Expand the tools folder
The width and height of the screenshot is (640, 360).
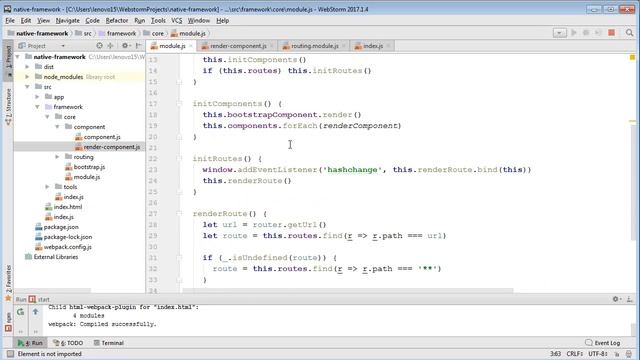47,187
